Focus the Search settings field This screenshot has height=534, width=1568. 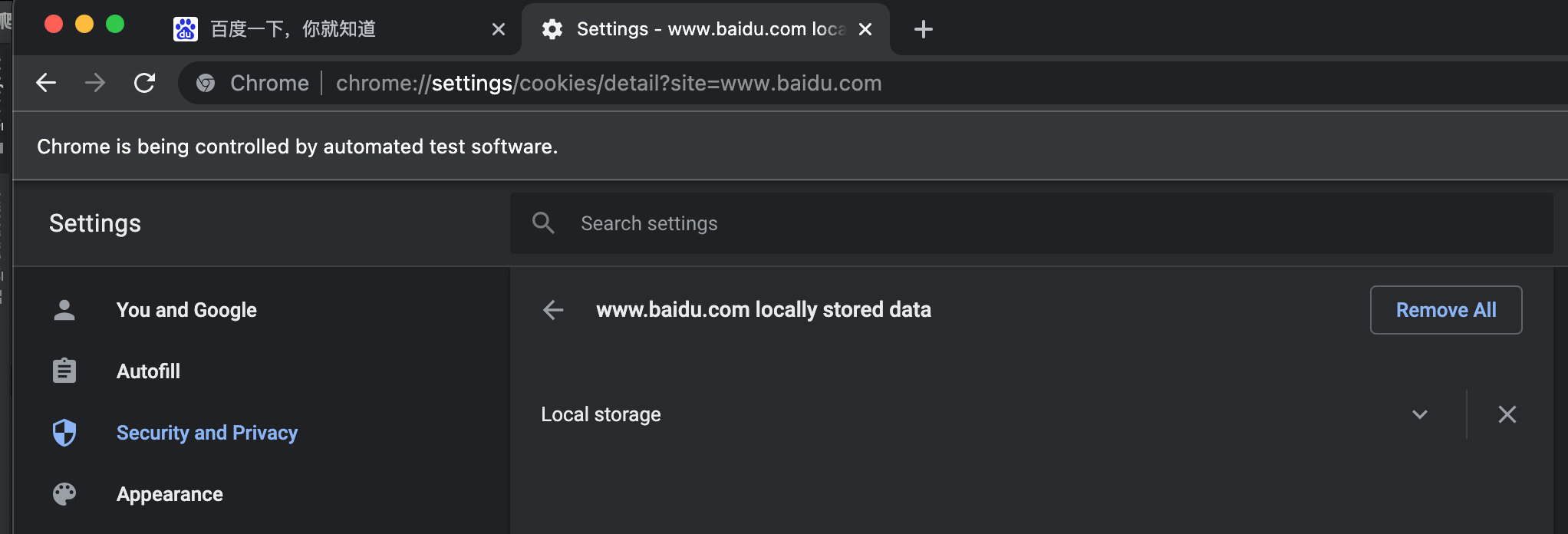point(1031,223)
